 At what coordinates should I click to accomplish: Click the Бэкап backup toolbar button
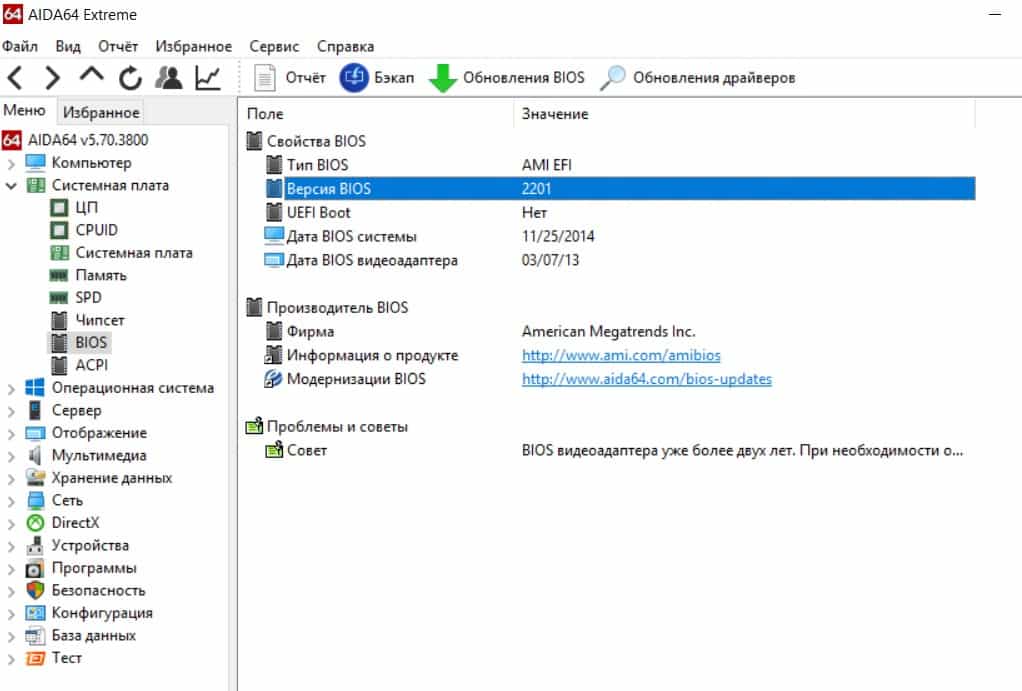tap(377, 78)
